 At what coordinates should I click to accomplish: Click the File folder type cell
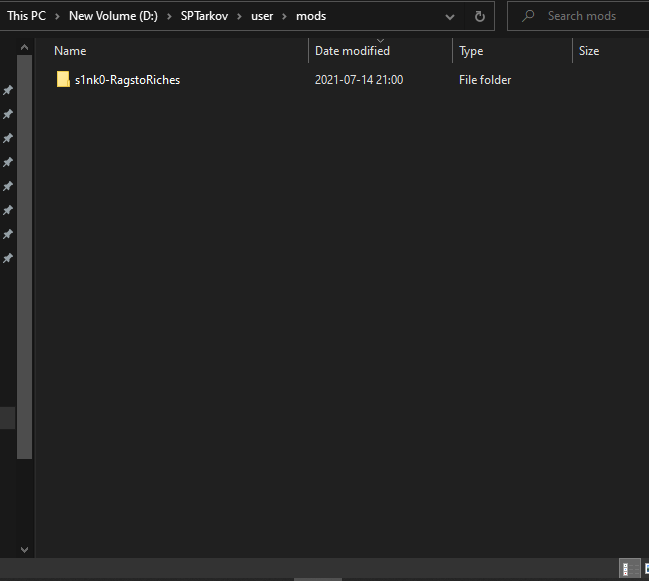click(x=485, y=80)
